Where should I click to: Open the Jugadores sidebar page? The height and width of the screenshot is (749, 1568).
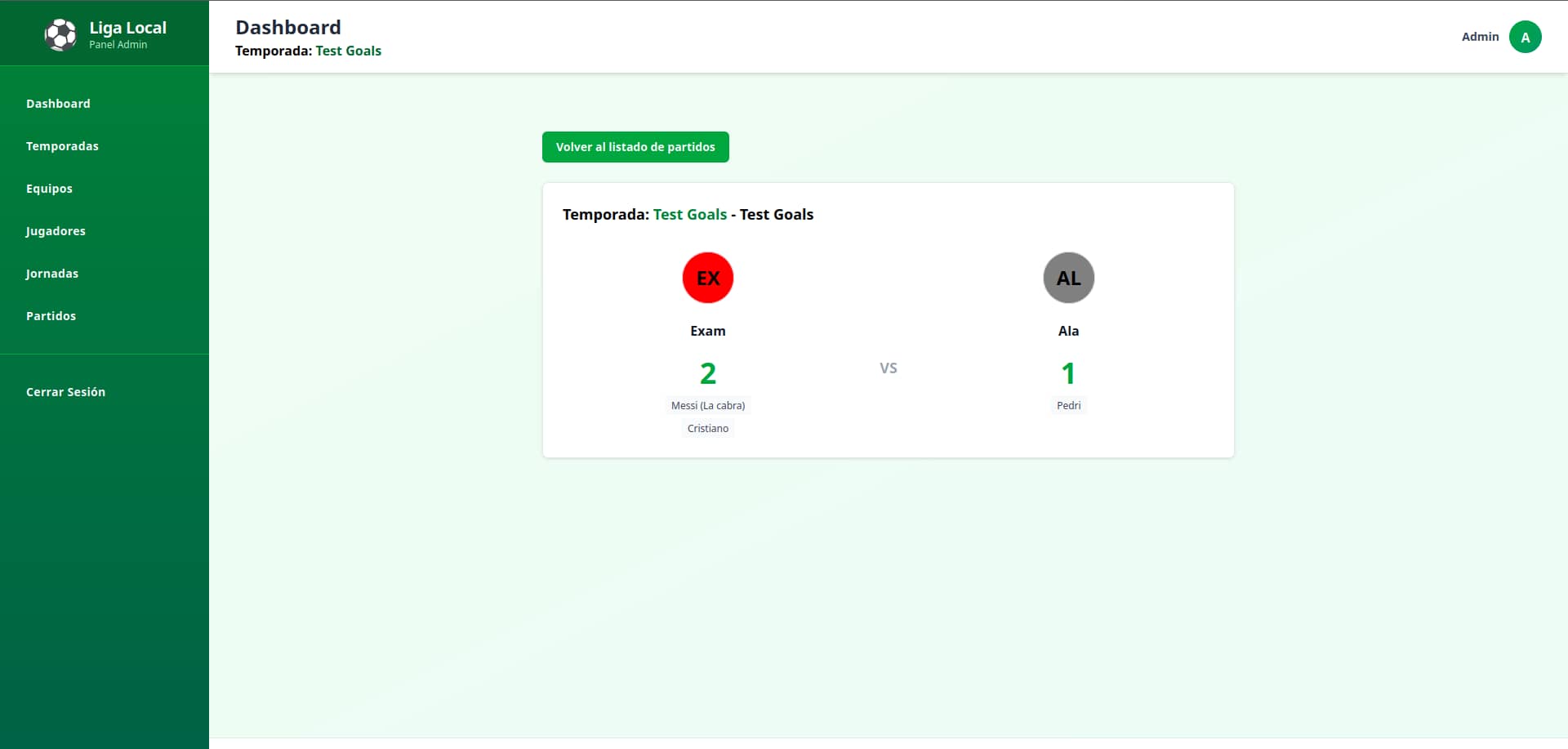point(56,231)
